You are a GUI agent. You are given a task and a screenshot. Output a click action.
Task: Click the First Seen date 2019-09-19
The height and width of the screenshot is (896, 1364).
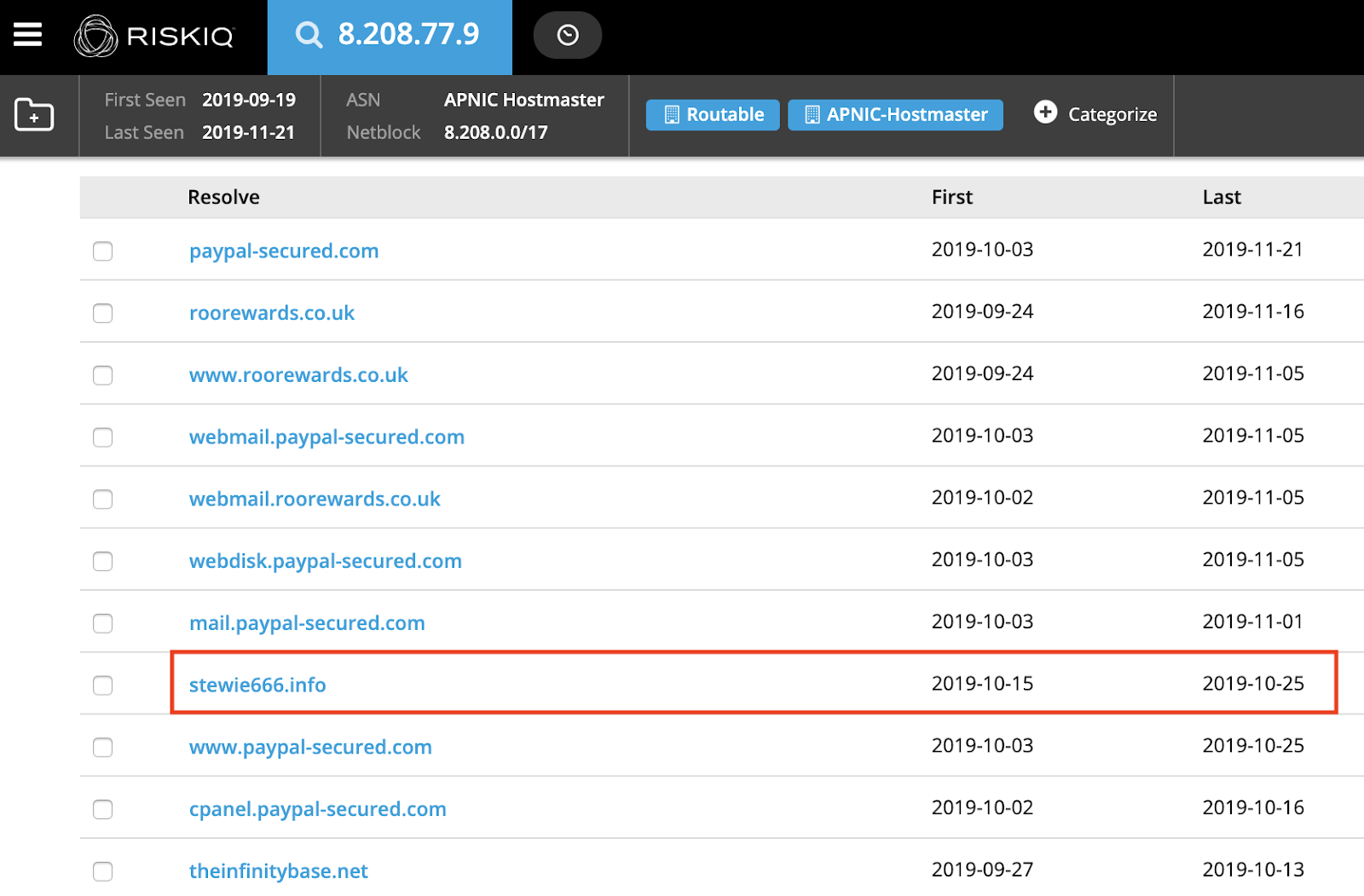[249, 100]
